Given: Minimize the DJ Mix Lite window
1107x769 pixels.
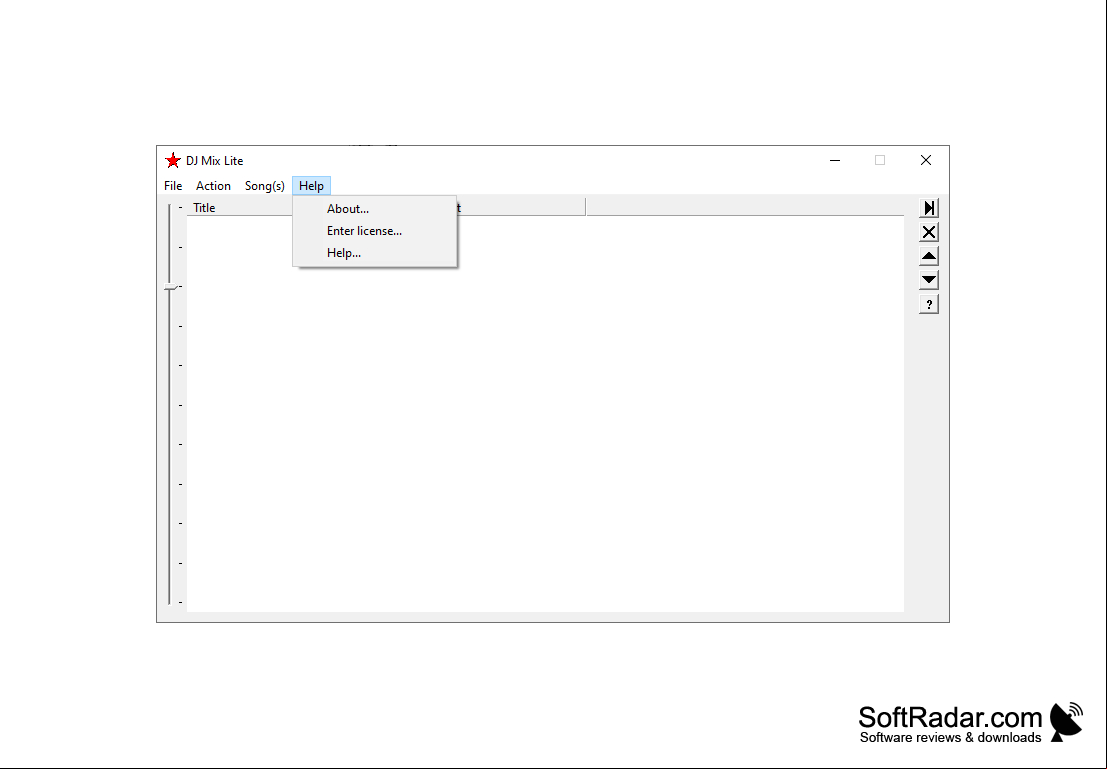Looking at the screenshot, I should click(834, 160).
